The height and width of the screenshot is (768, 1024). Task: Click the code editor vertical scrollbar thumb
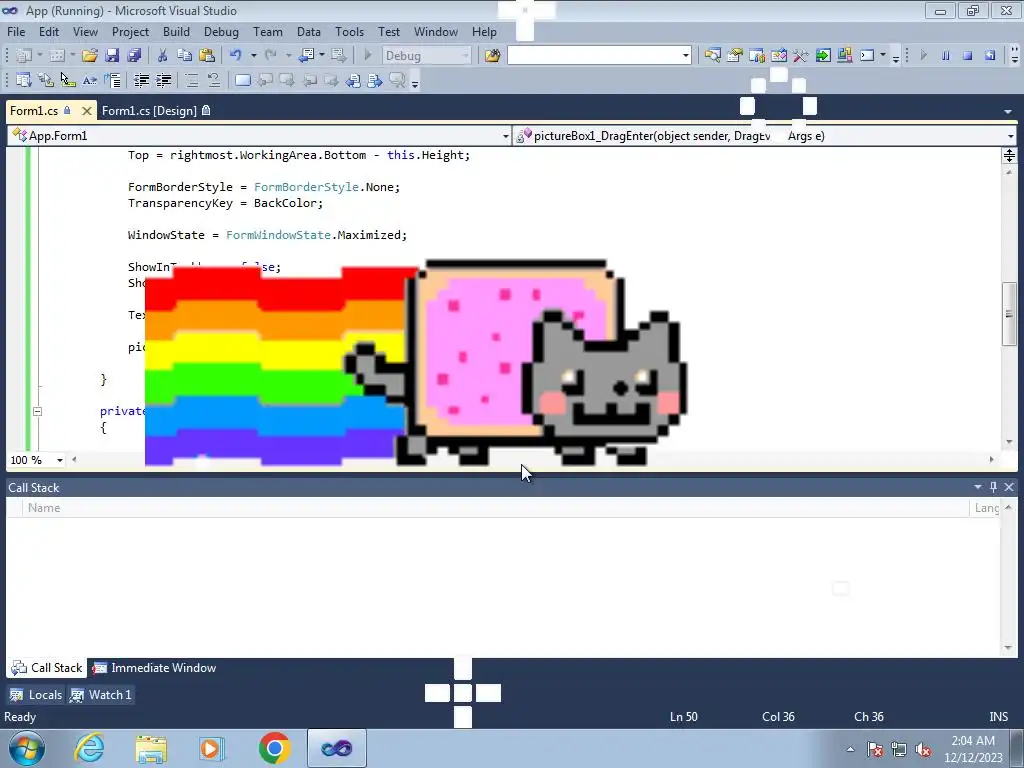pyautogui.click(x=1009, y=313)
